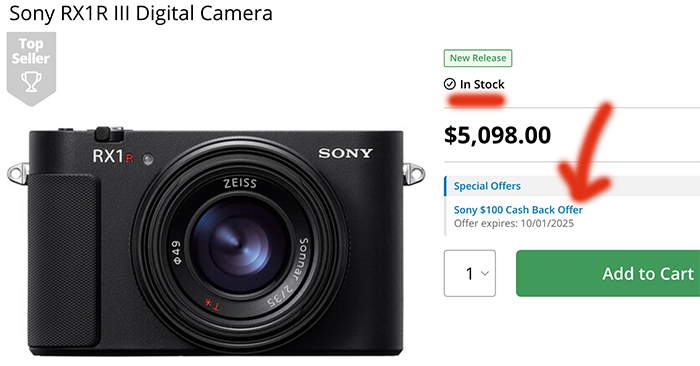
Task: Click the right strap lug on the camera
Action: [413, 174]
